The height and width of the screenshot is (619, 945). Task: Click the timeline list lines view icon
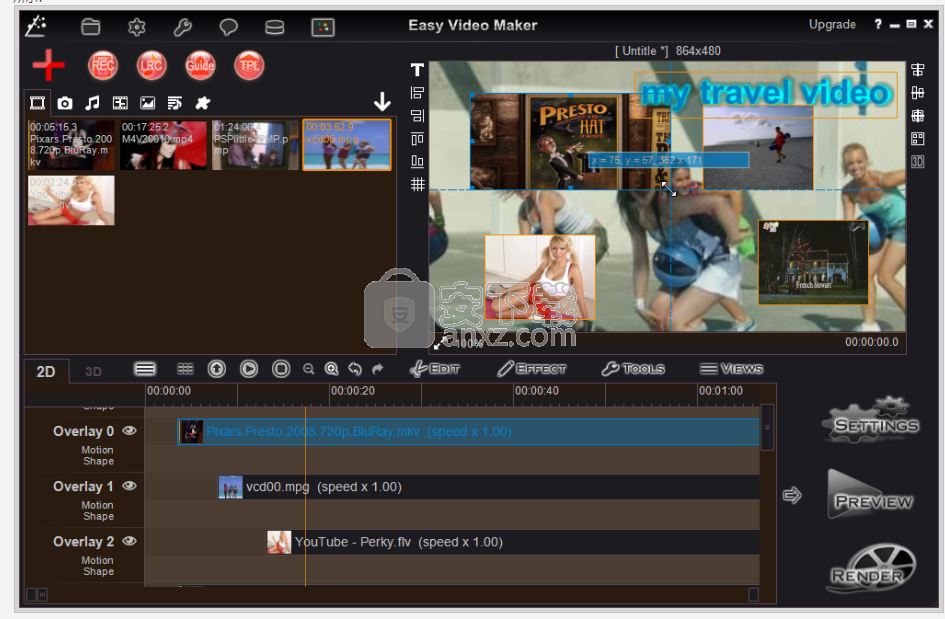click(145, 369)
